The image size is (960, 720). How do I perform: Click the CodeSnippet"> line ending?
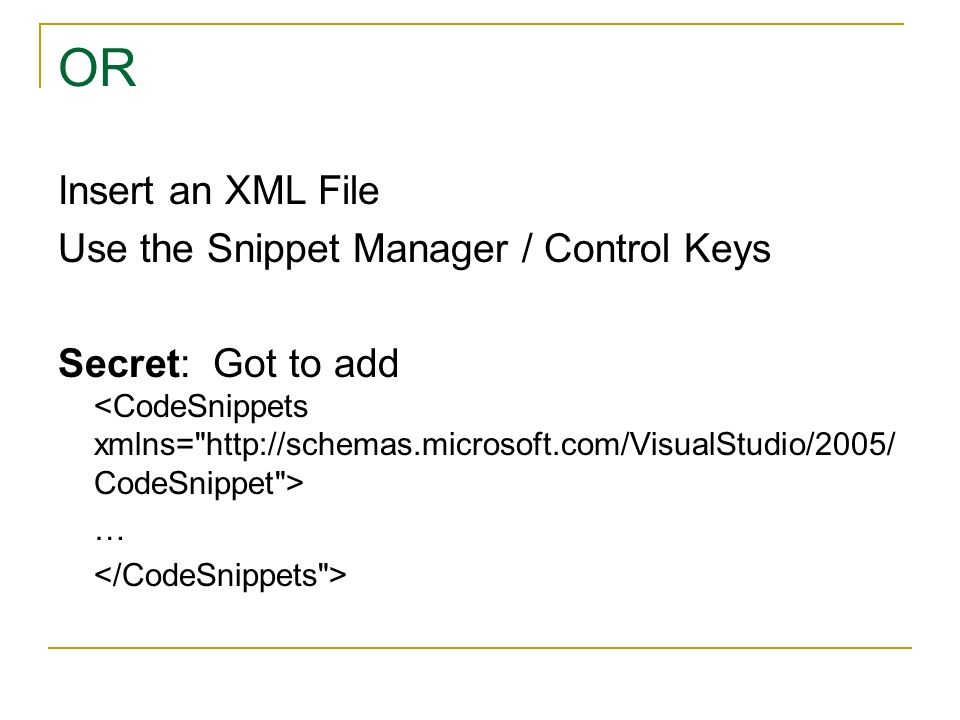click(198, 484)
